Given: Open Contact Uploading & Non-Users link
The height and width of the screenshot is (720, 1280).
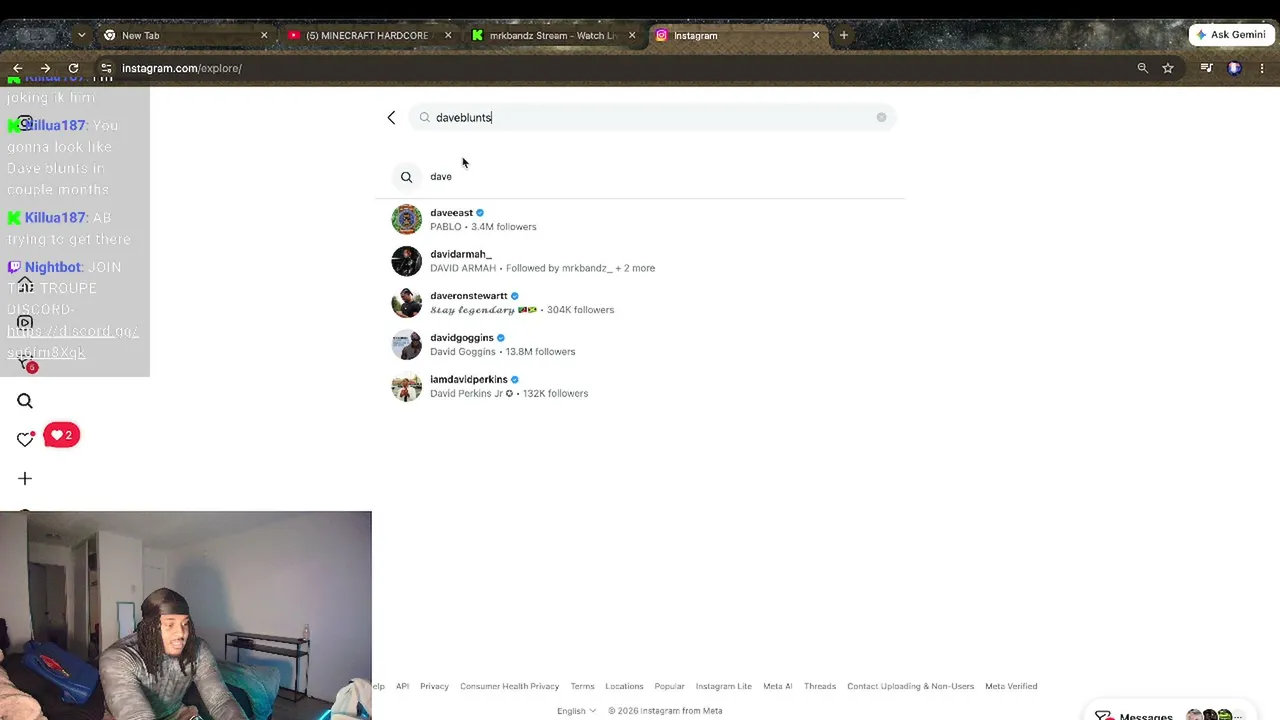Looking at the screenshot, I should coord(910,686).
